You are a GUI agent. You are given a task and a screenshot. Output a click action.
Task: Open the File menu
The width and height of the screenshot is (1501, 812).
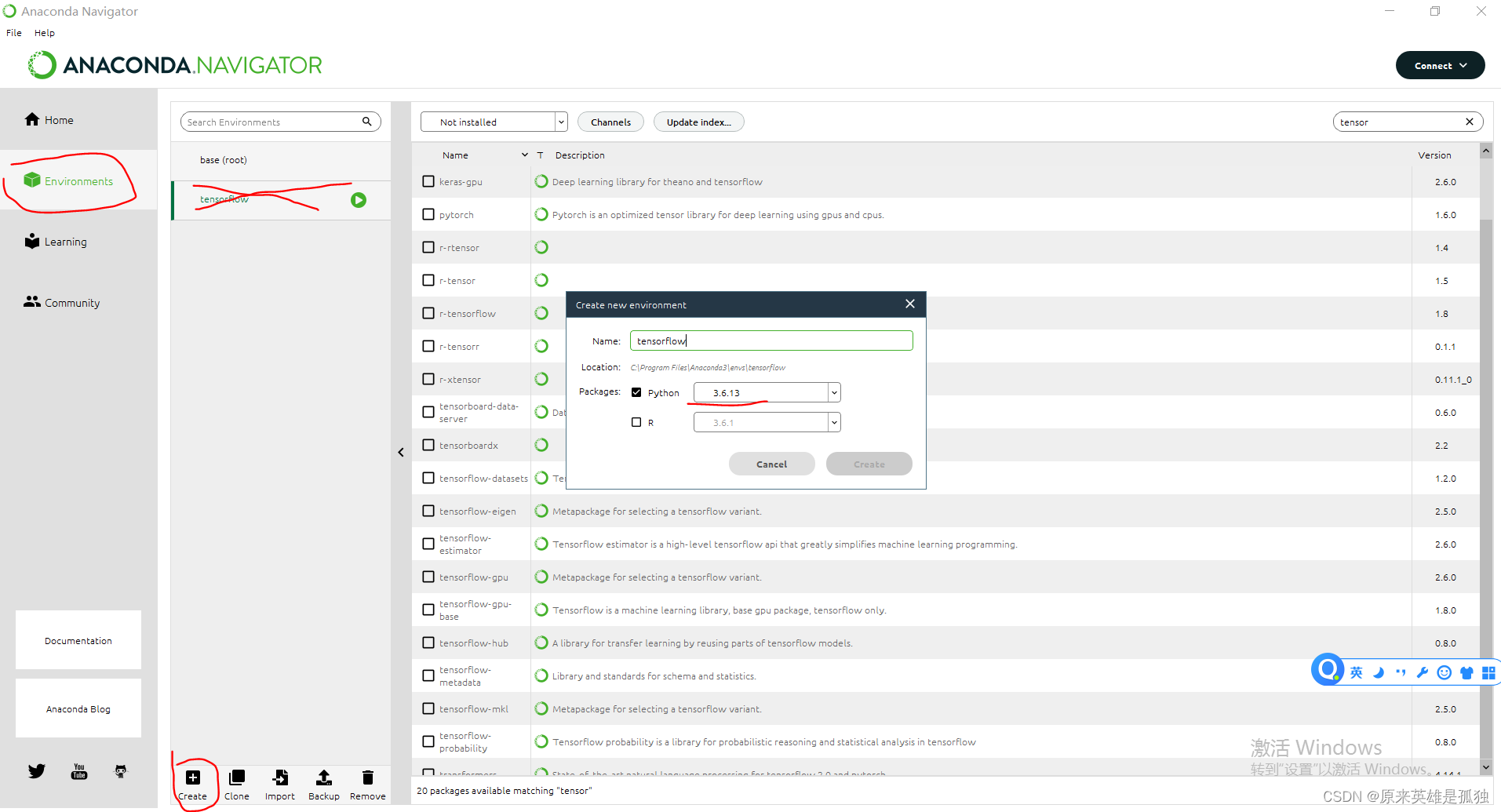(x=14, y=33)
